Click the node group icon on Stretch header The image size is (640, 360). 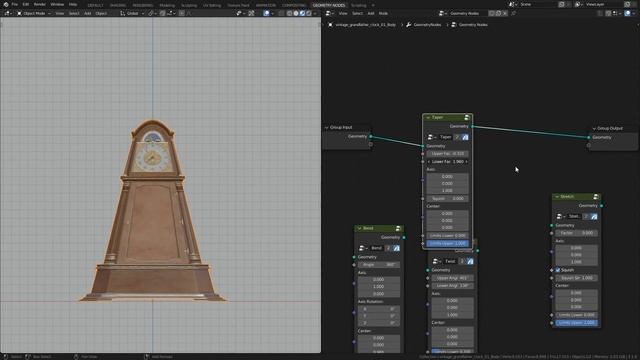(596, 197)
